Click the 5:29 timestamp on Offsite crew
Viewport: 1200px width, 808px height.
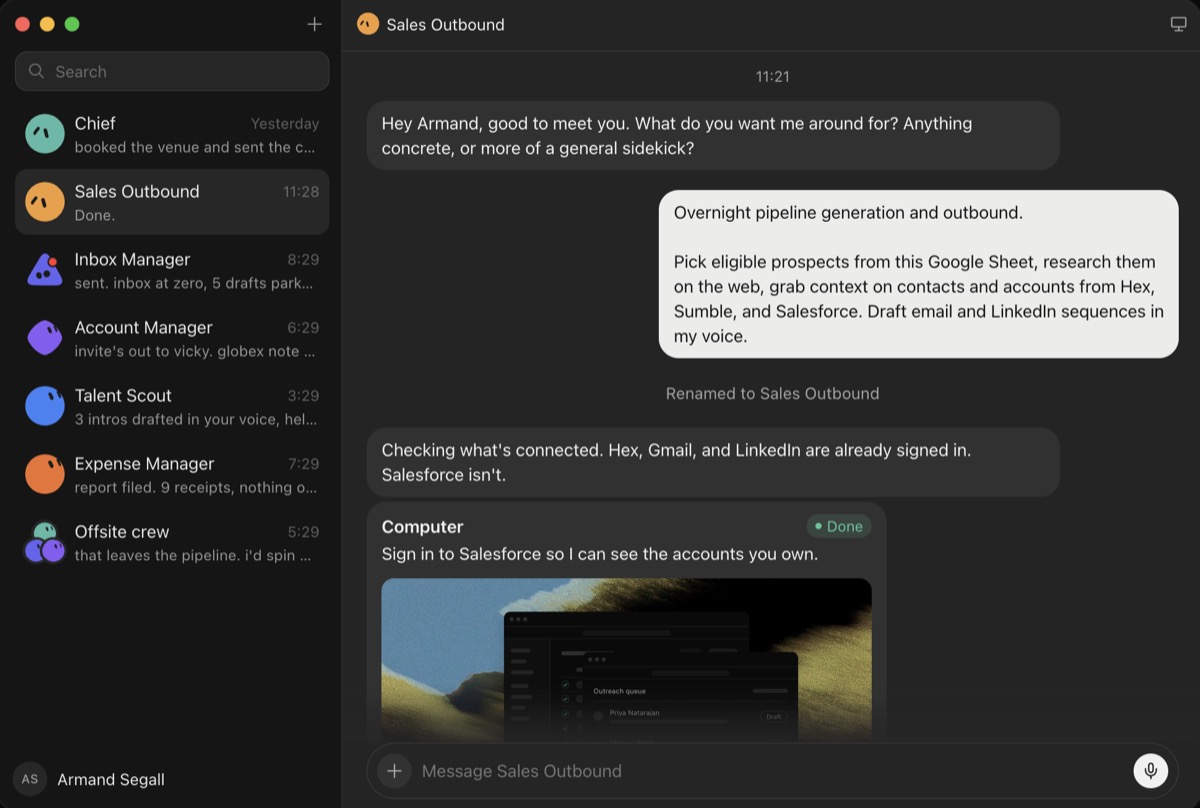coord(303,532)
